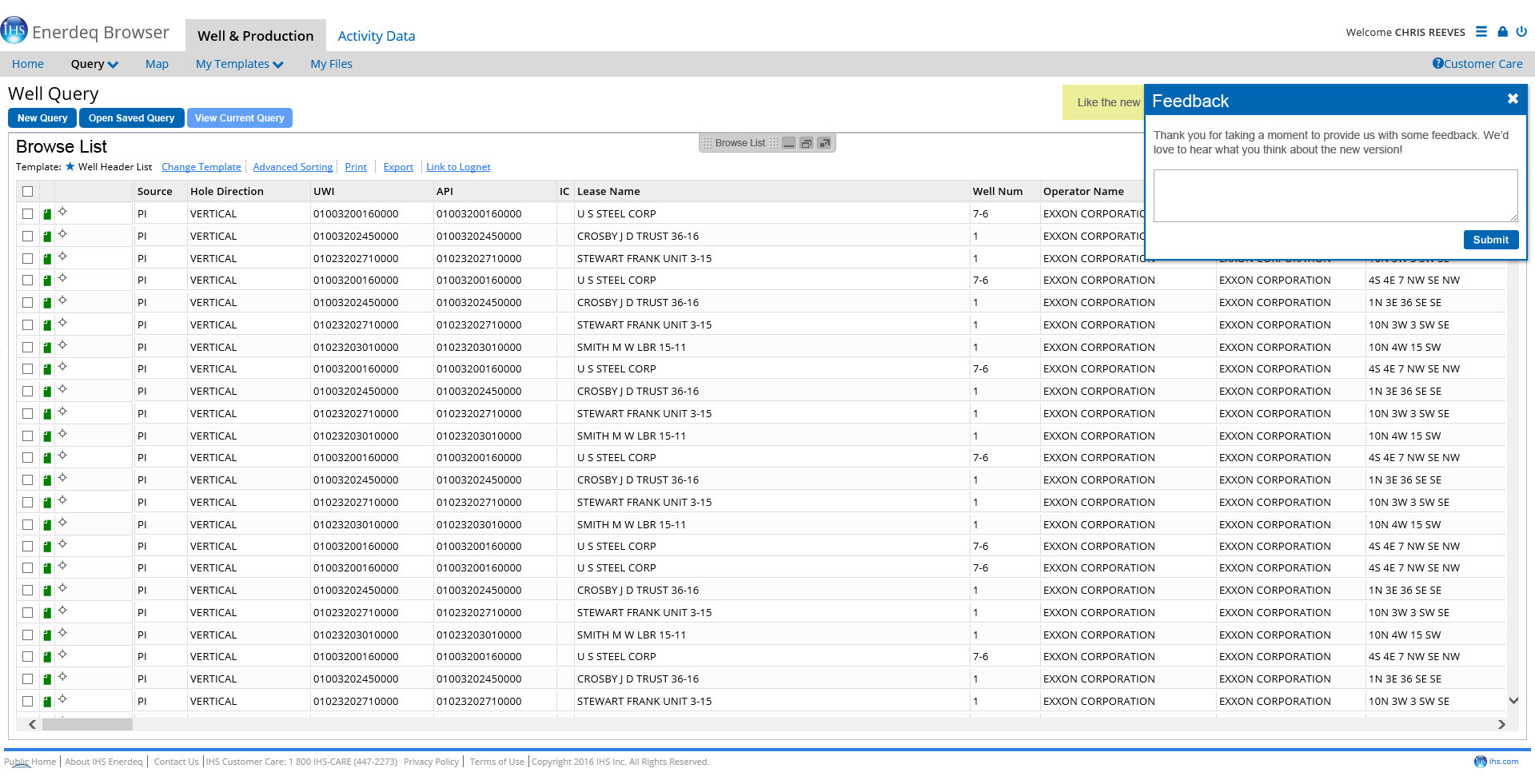Expand the Query dropdown menu
1535x784 pixels.
pos(94,64)
